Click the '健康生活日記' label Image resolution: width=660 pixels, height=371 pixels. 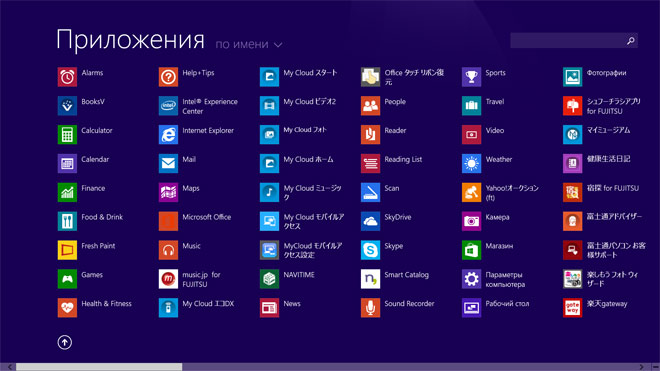608,159
